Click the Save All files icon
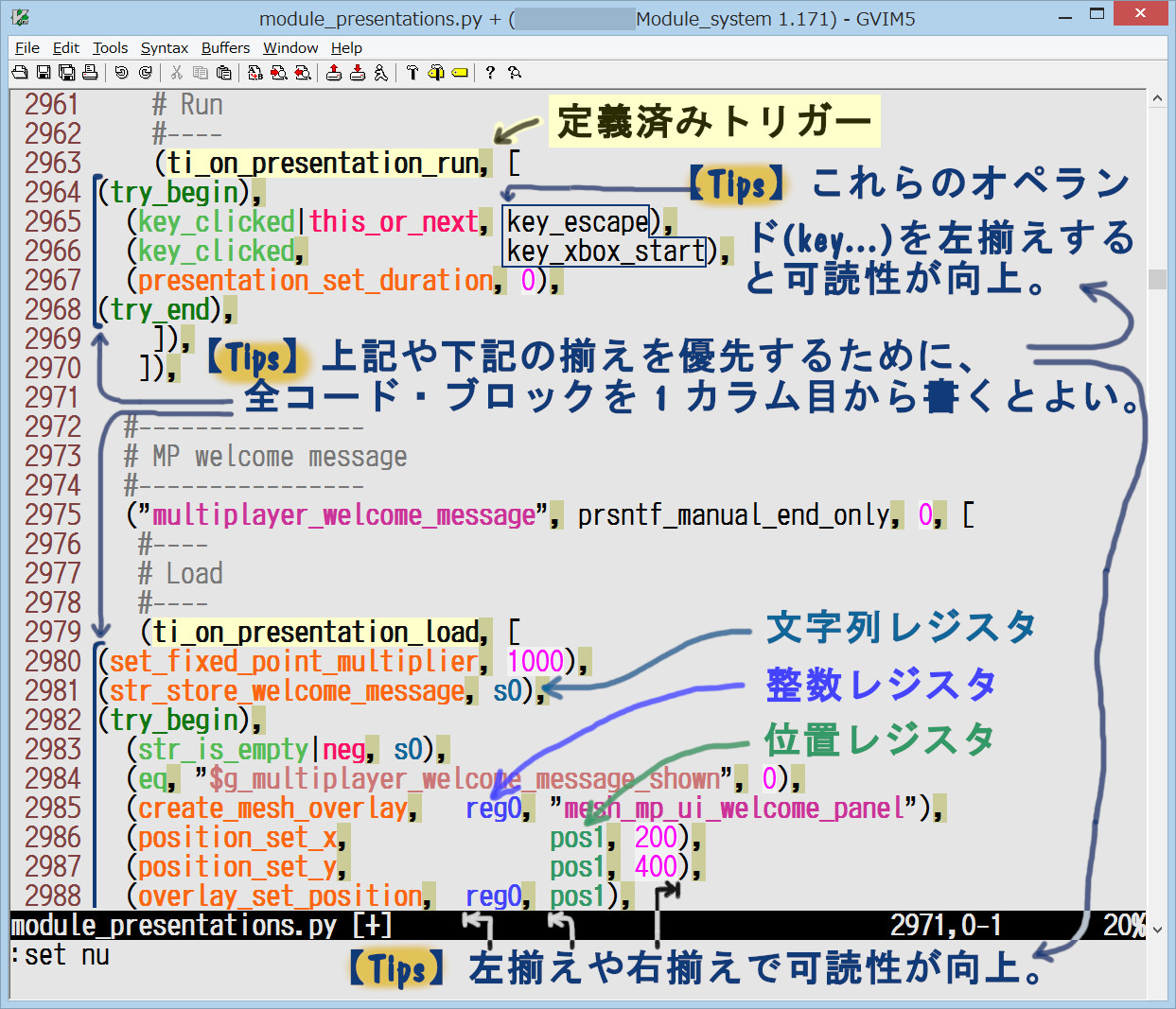The image size is (1176, 1009). point(66,73)
